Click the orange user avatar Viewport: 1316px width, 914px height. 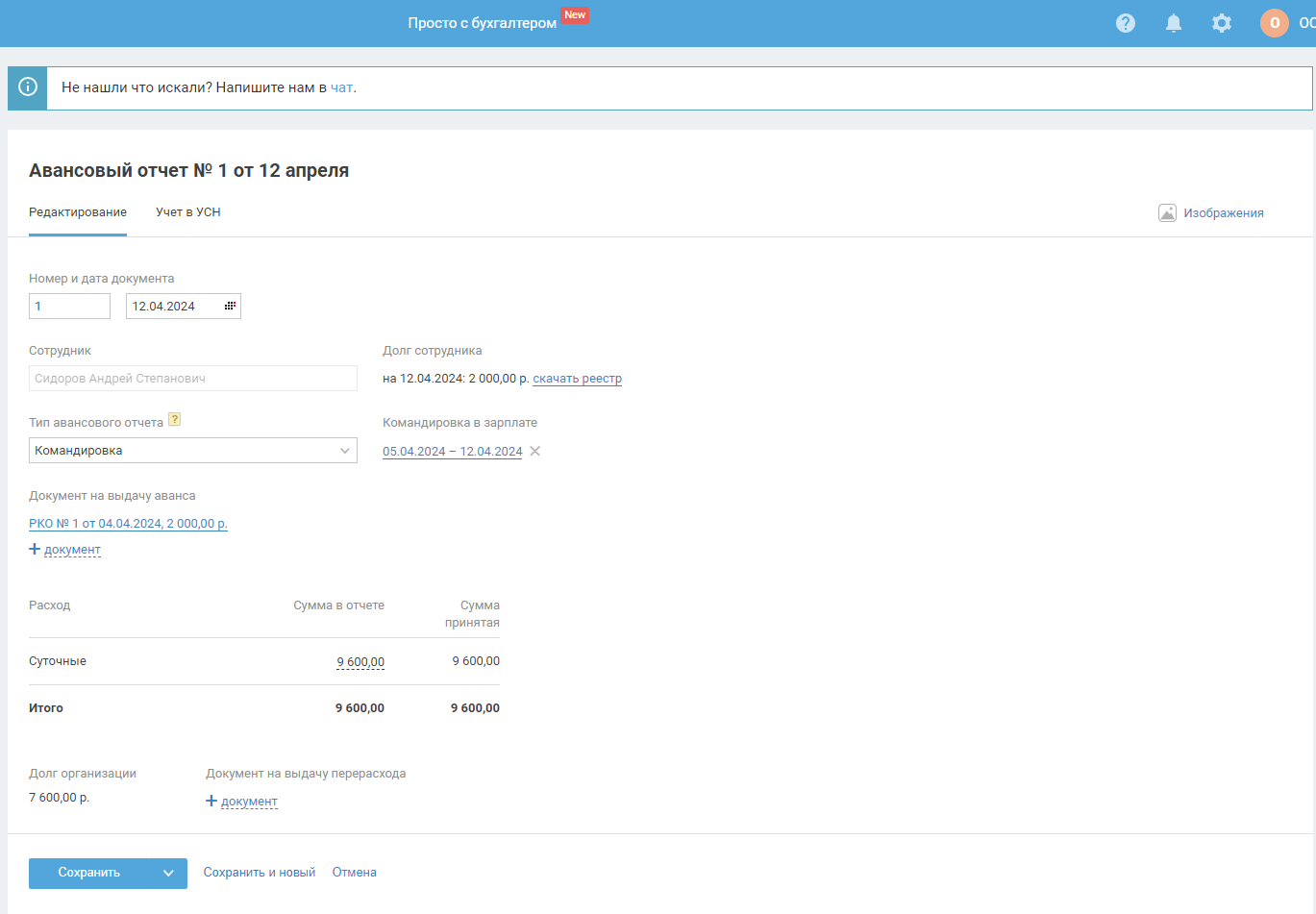click(1275, 23)
